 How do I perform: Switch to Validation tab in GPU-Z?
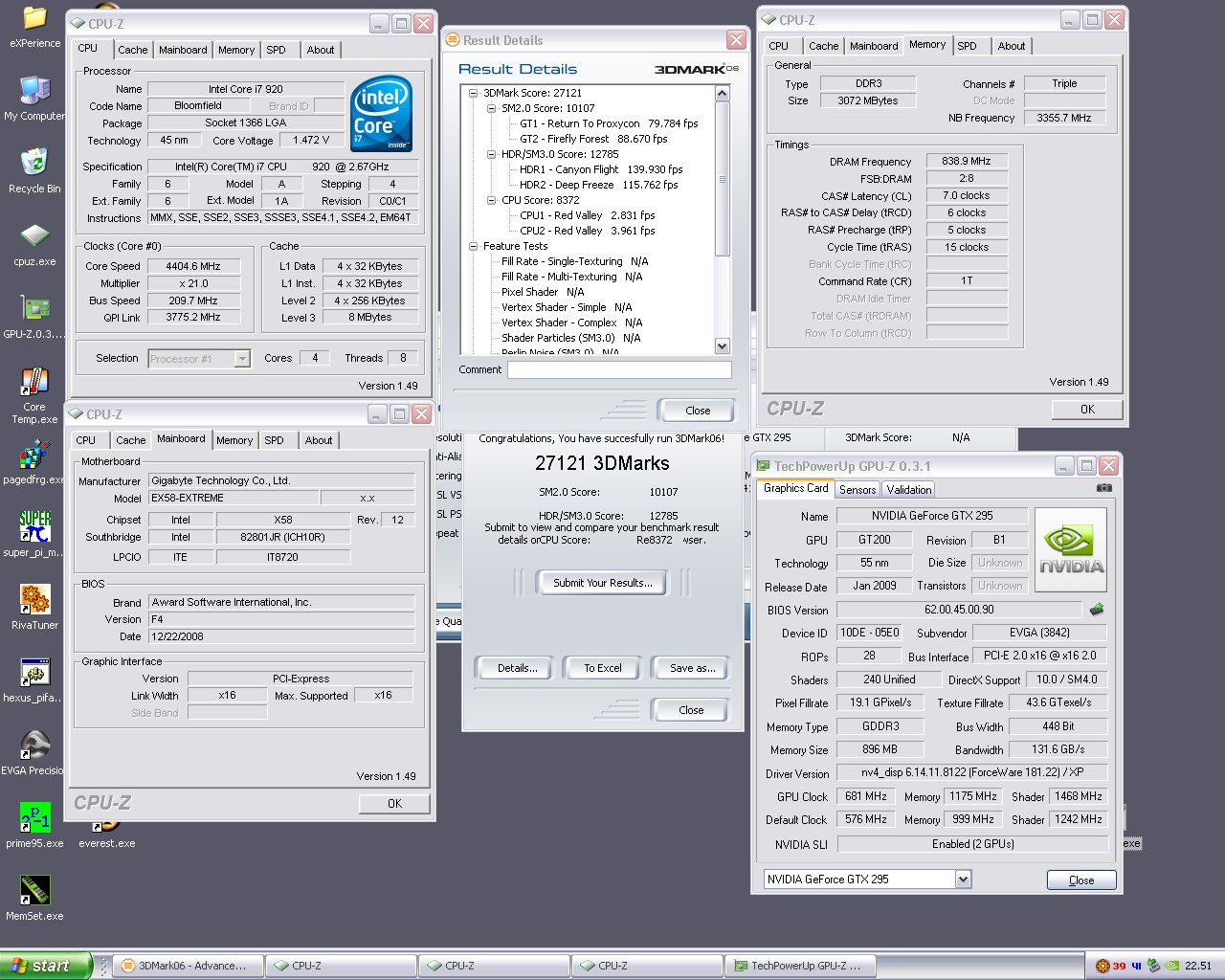point(908,489)
